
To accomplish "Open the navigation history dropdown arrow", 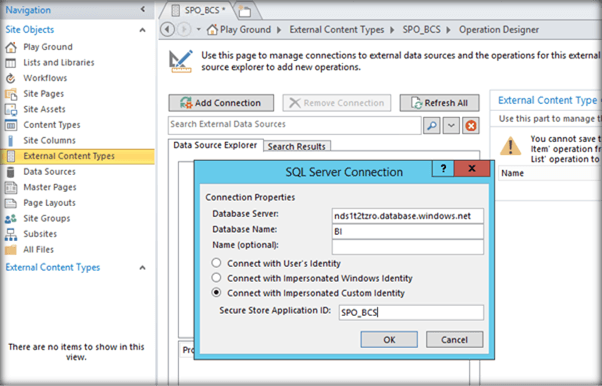I will (198, 30).
